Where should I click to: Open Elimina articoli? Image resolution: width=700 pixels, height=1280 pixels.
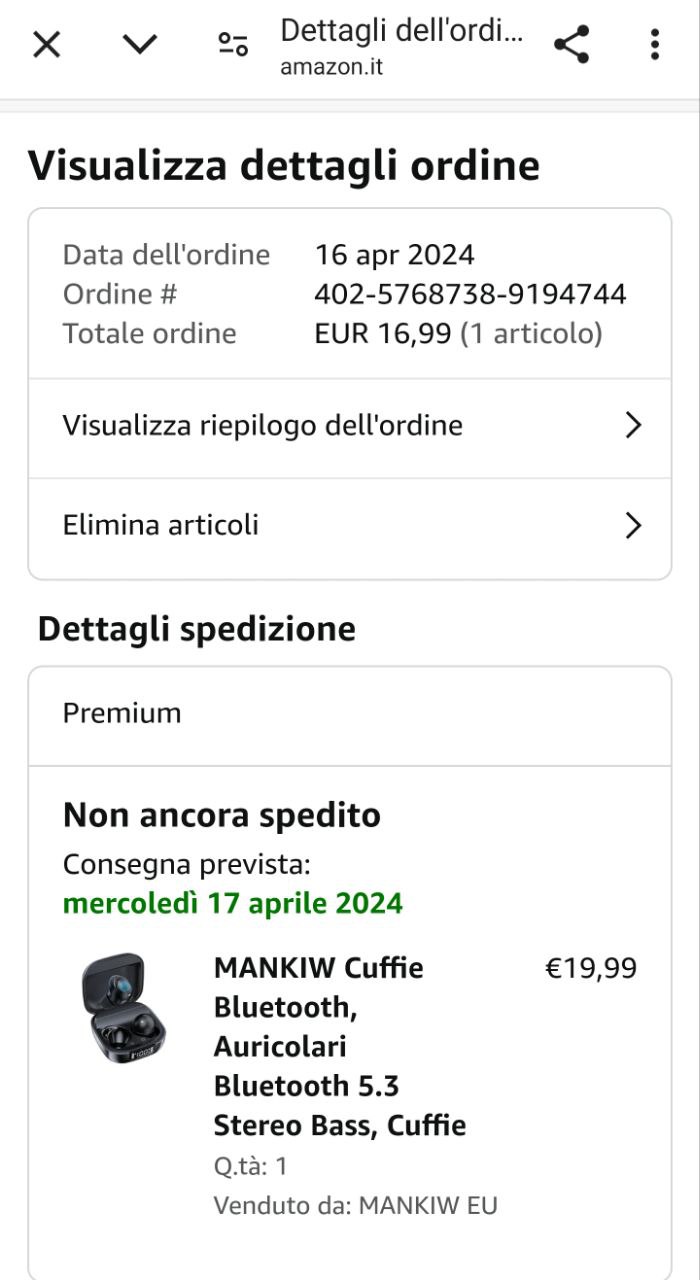pyautogui.click(x=160, y=525)
